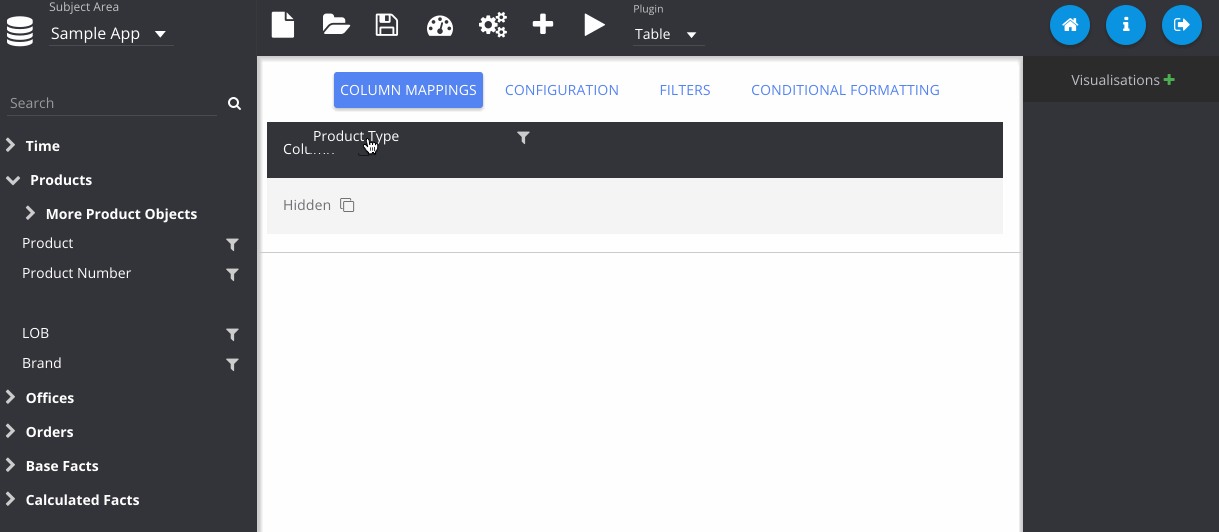Image resolution: width=1219 pixels, height=532 pixels.
Task: Click the filter icon next to LOB
Action: [232, 334]
